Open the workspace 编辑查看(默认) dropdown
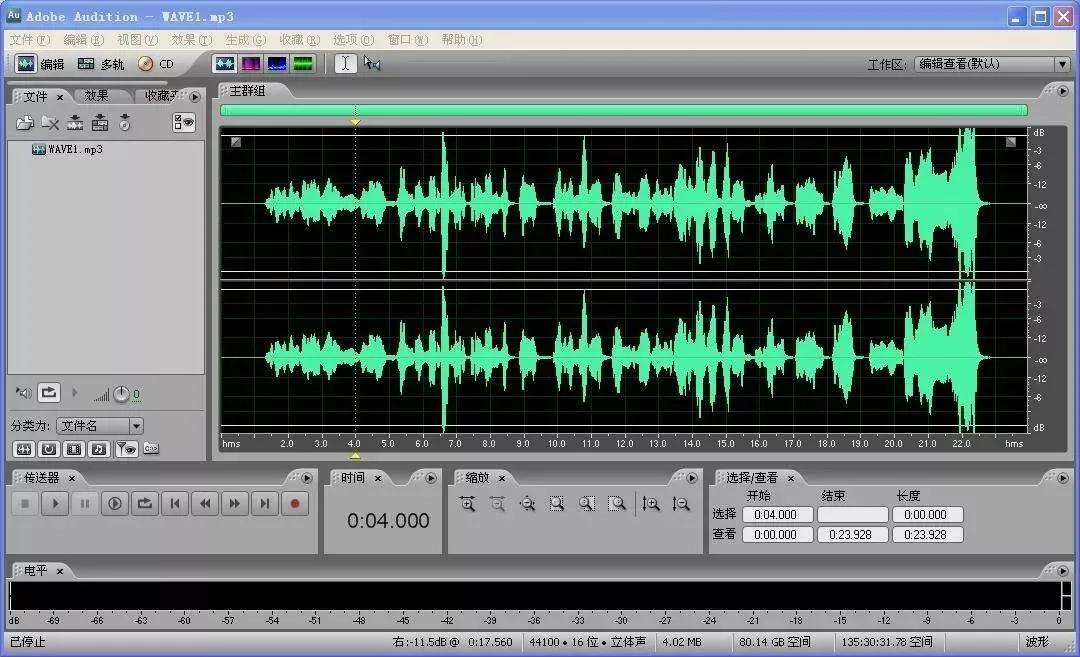Screen dimensions: 1080x657 tap(1061, 64)
